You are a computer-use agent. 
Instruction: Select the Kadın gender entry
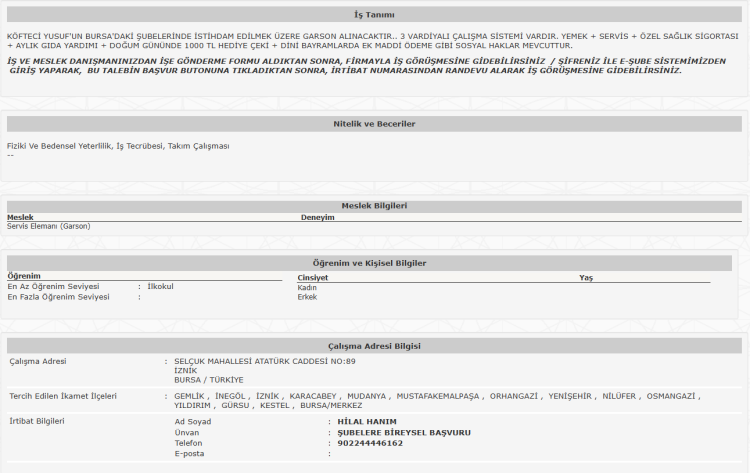click(307, 287)
